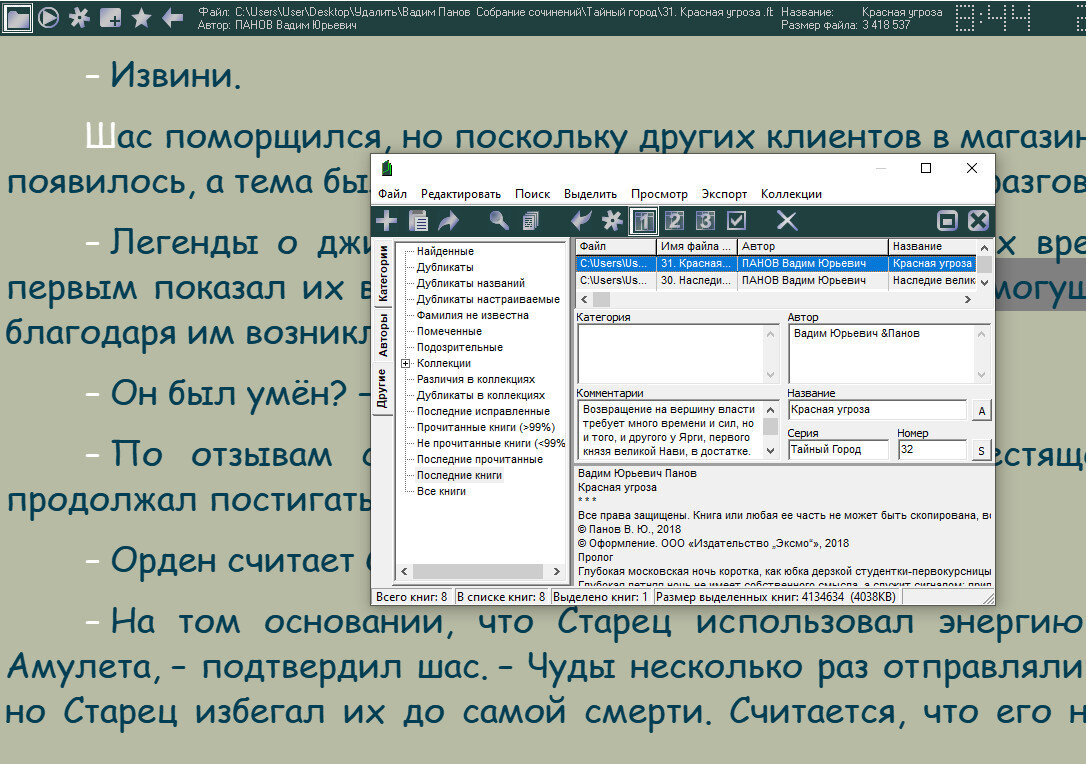Open reader settings gear in top bar
The image size is (1086, 764).
pos(79,17)
